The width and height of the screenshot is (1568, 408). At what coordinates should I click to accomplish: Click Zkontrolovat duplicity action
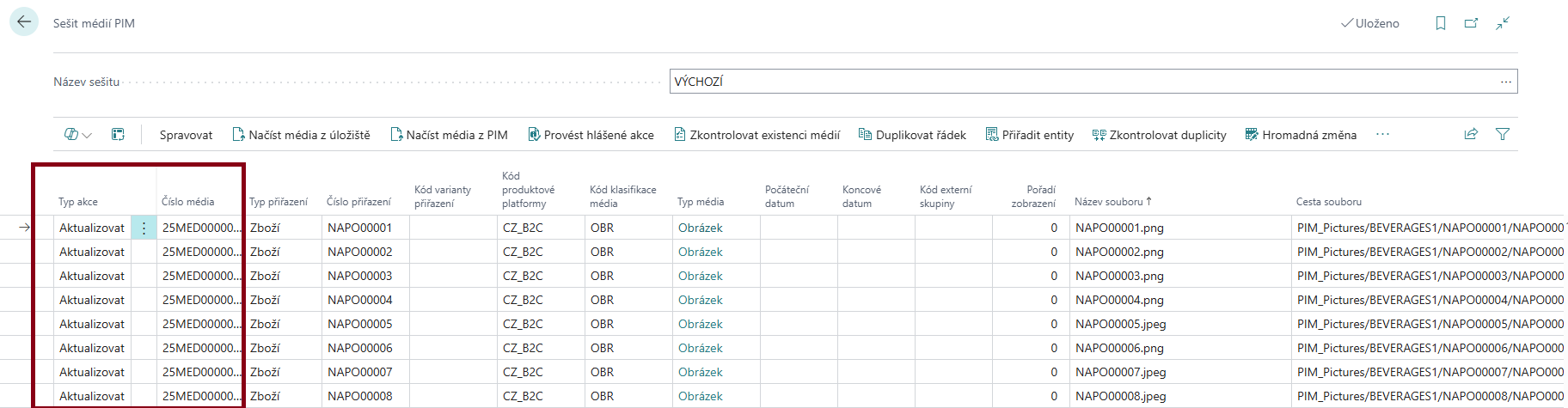(1159, 135)
